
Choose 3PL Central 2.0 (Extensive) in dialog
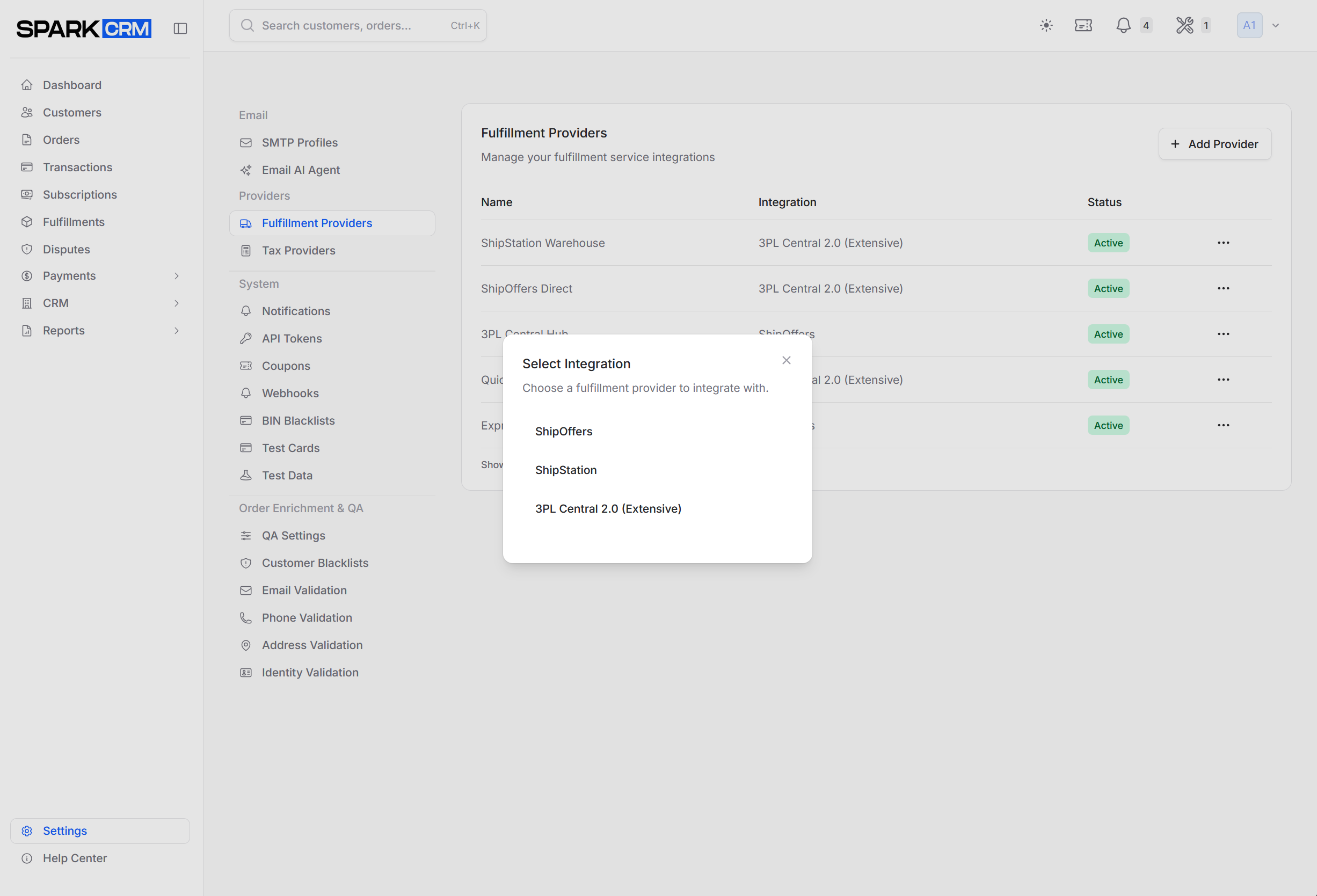coord(657,509)
